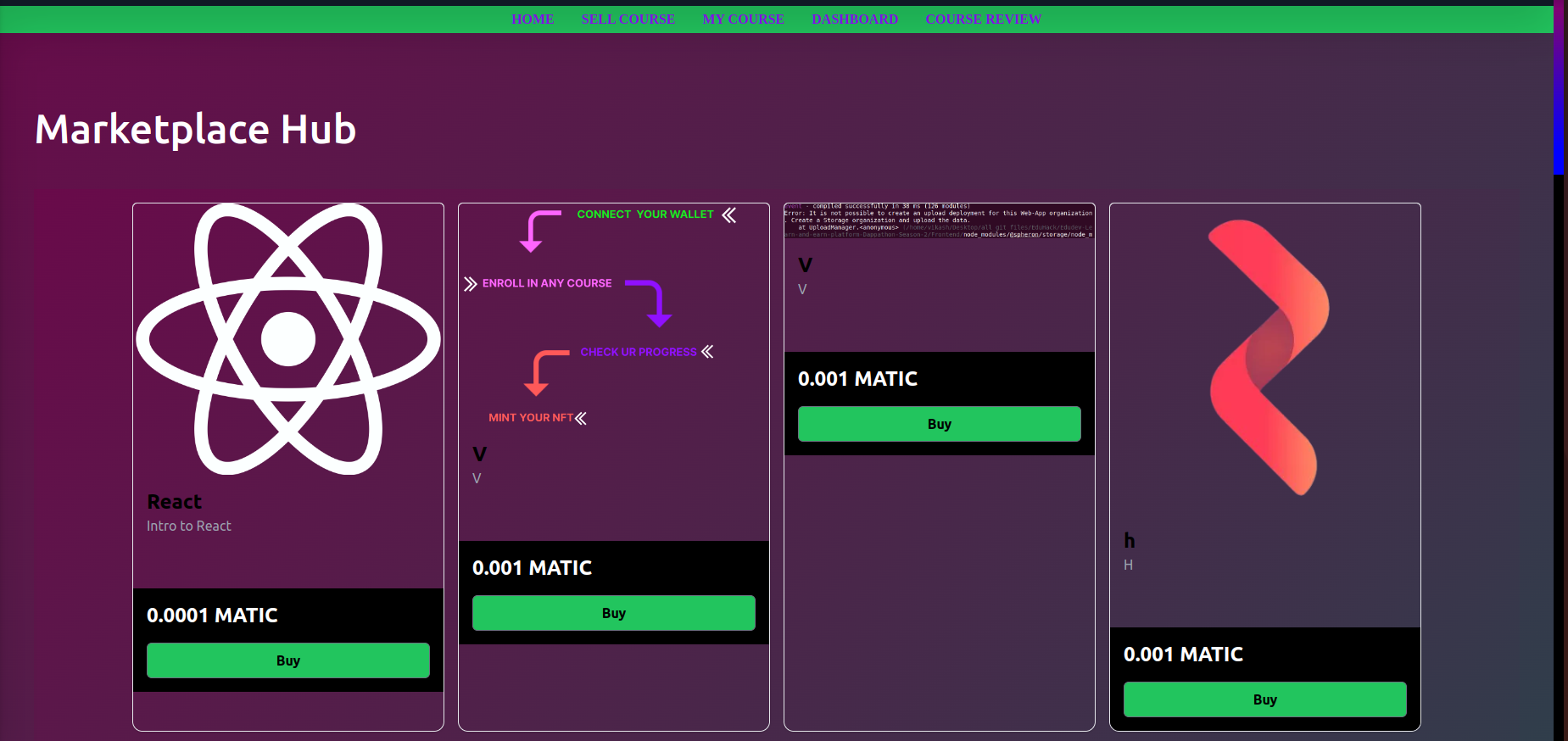Image resolution: width=1568 pixels, height=741 pixels.
Task: Click the Marketplace Hub heading
Action: point(196,130)
